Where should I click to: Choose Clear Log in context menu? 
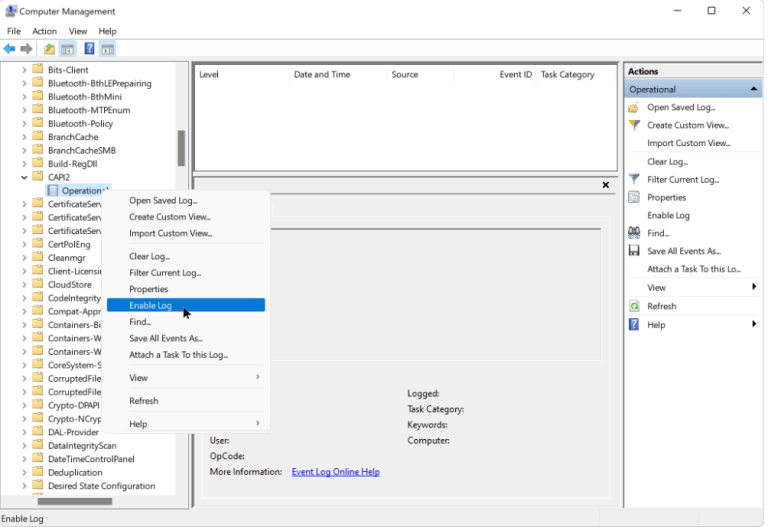(186, 256)
